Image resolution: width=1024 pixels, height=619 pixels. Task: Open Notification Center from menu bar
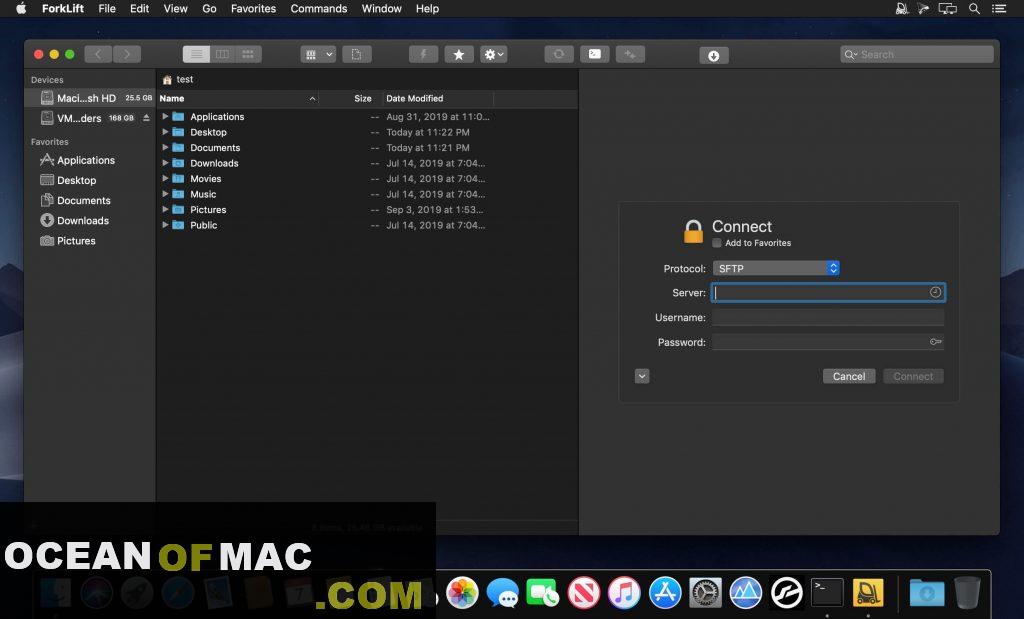[x=999, y=8]
